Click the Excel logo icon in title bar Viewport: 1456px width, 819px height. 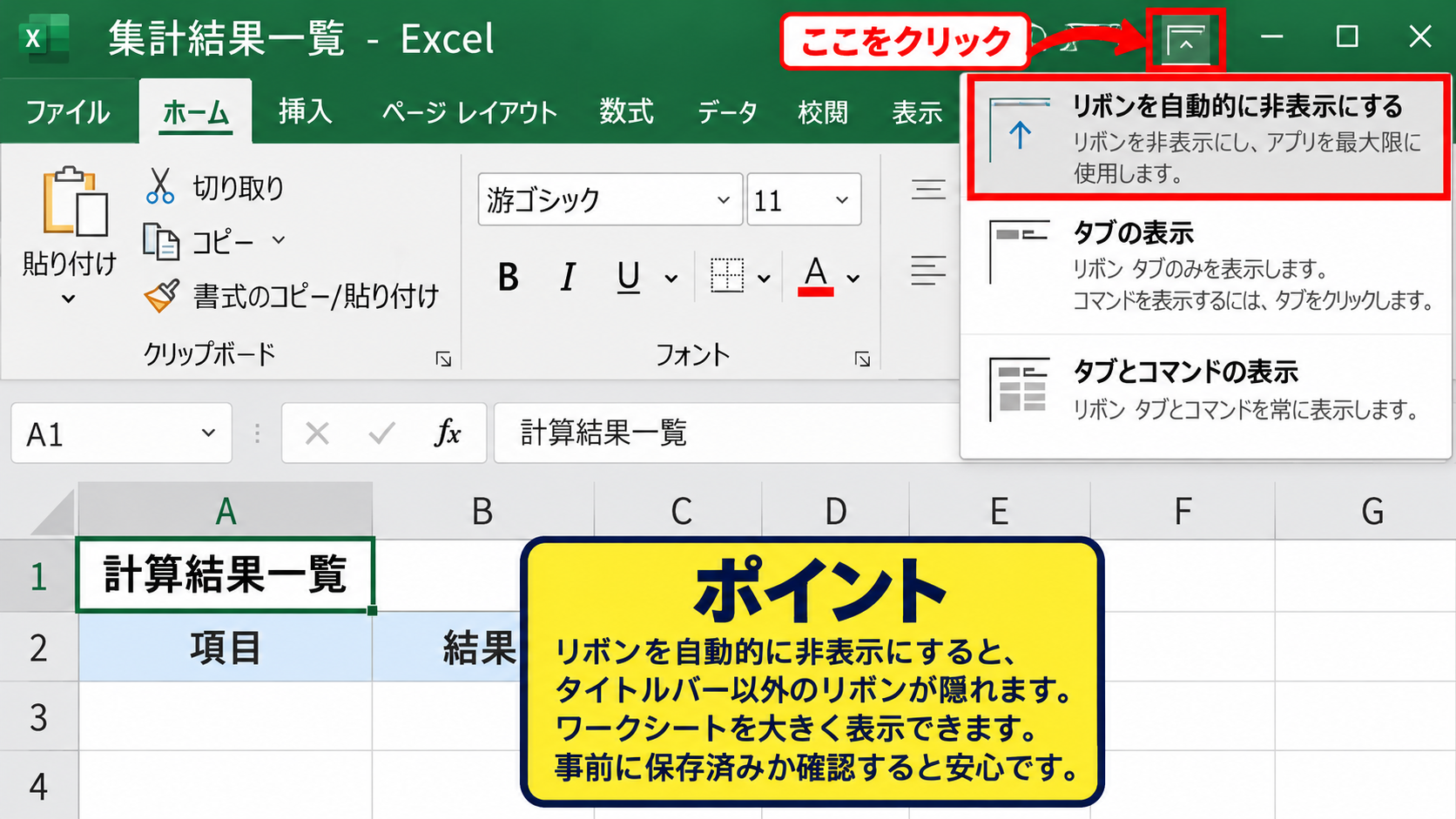44,39
